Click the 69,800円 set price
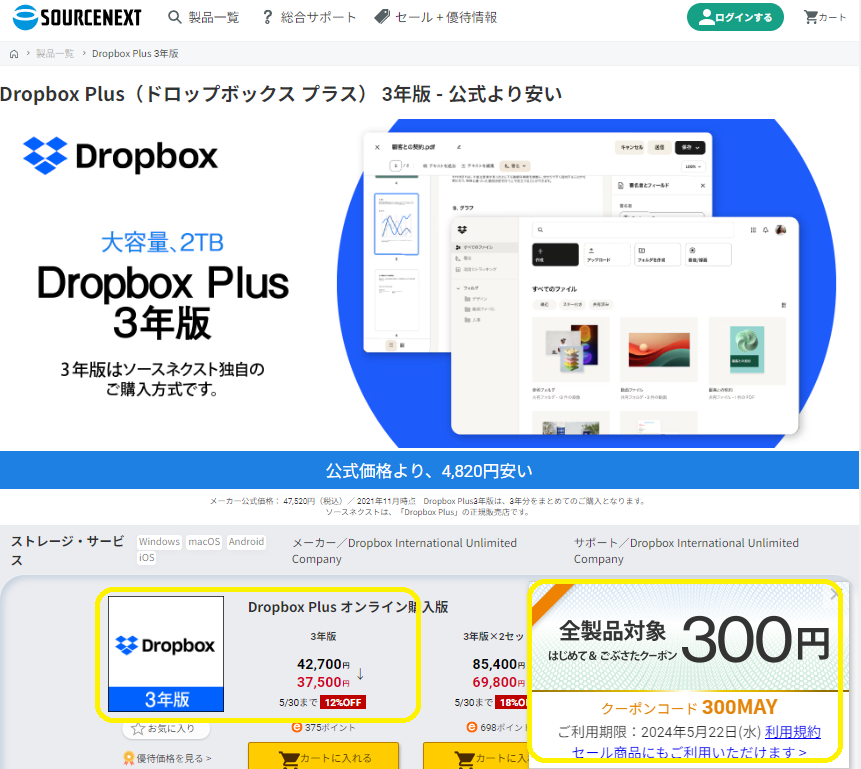The height and width of the screenshot is (769, 861). (499, 682)
